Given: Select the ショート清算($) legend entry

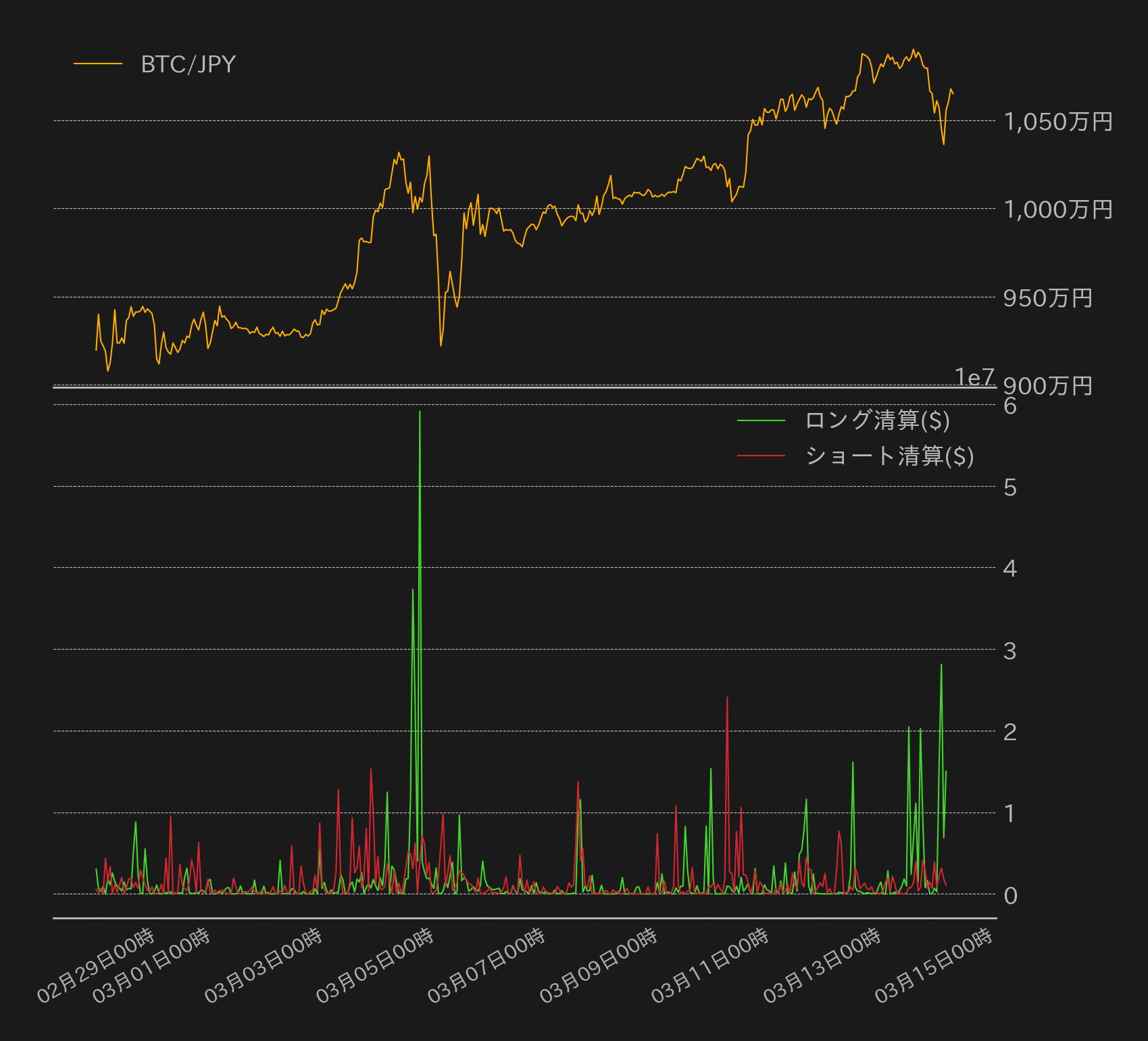Looking at the screenshot, I should point(889,456).
